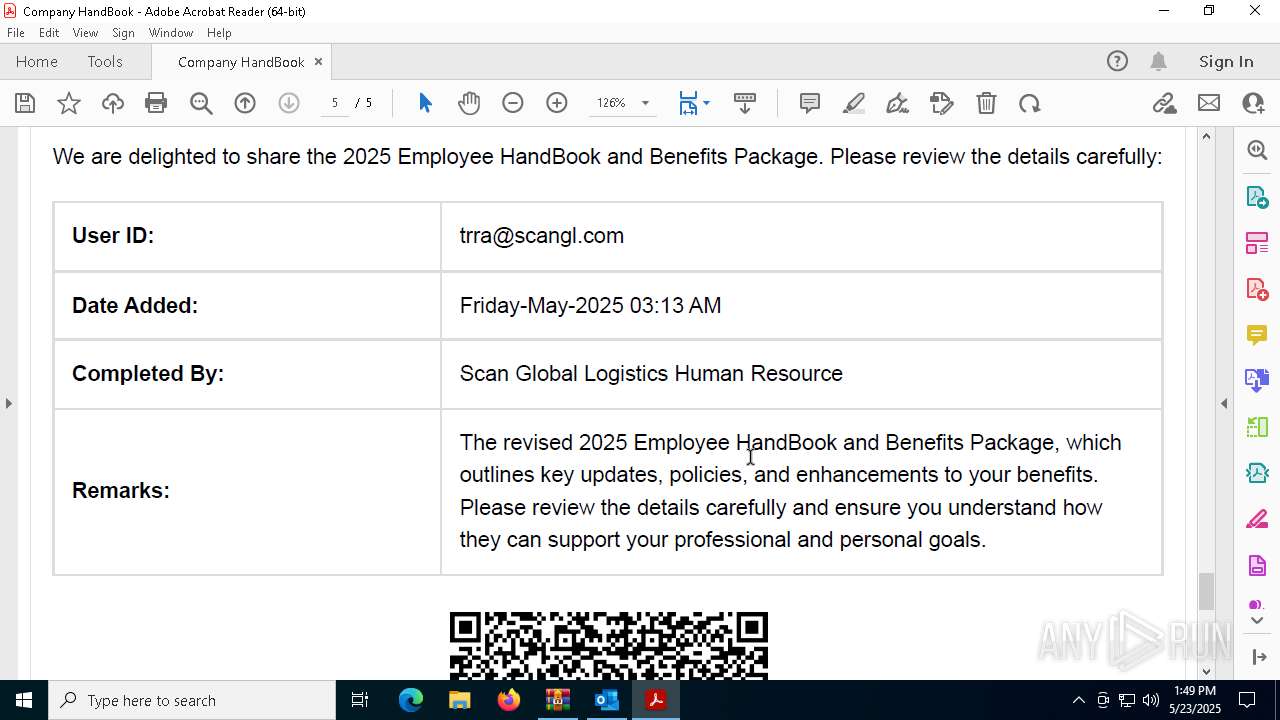Image resolution: width=1280 pixels, height=720 pixels.
Task: Share a link with the link icon
Action: click(1164, 103)
